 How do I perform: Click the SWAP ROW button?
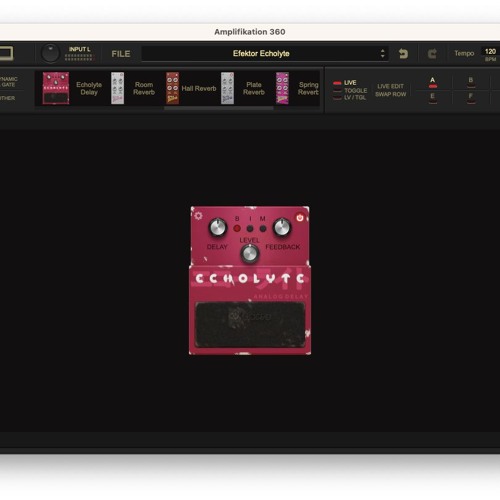391,94
